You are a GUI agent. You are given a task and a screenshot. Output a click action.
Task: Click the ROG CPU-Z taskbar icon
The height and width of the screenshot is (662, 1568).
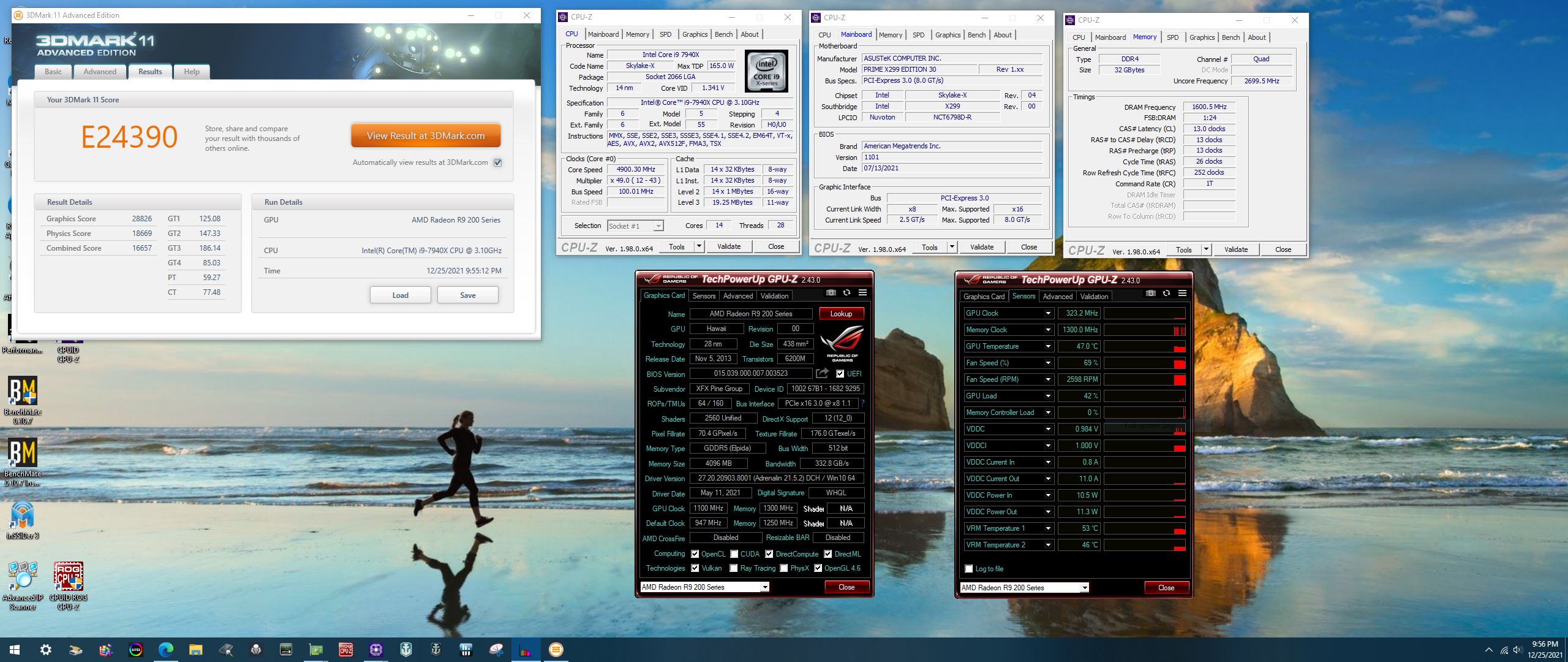[345, 650]
